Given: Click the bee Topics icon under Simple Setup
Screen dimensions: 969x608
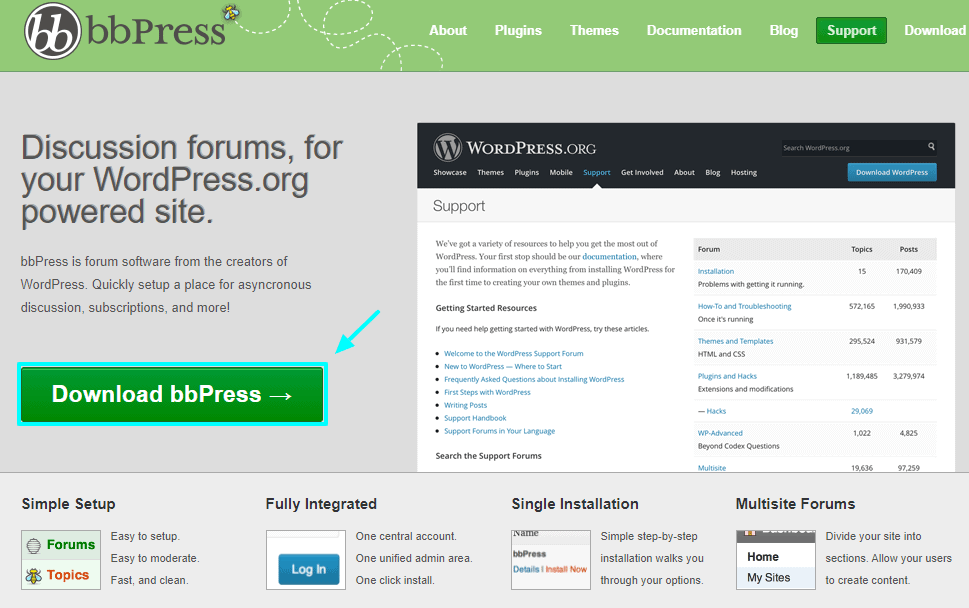Looking at the screenshot, I should pos(33,576).
